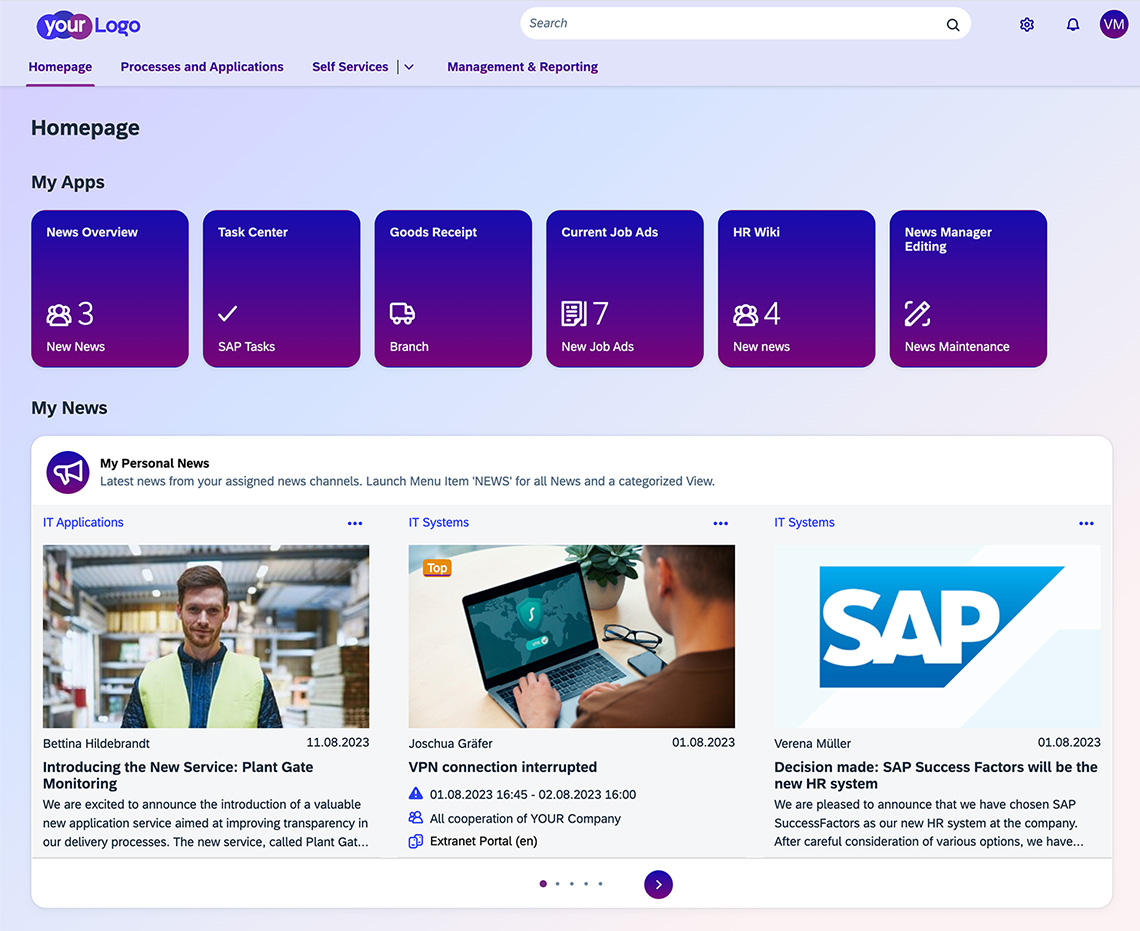Open the Current Job Ads tile title
Viewport: 1140px width, 931px height.
pos(609,233)
